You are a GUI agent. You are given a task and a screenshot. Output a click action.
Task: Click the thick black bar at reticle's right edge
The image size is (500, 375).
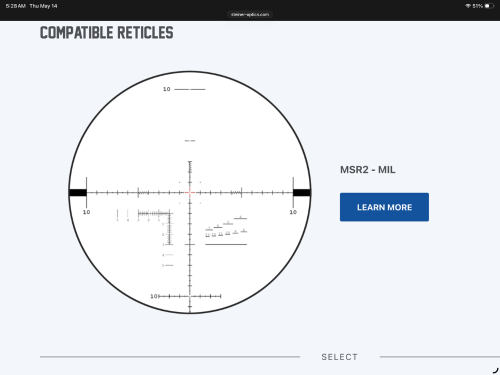[302, 193]
